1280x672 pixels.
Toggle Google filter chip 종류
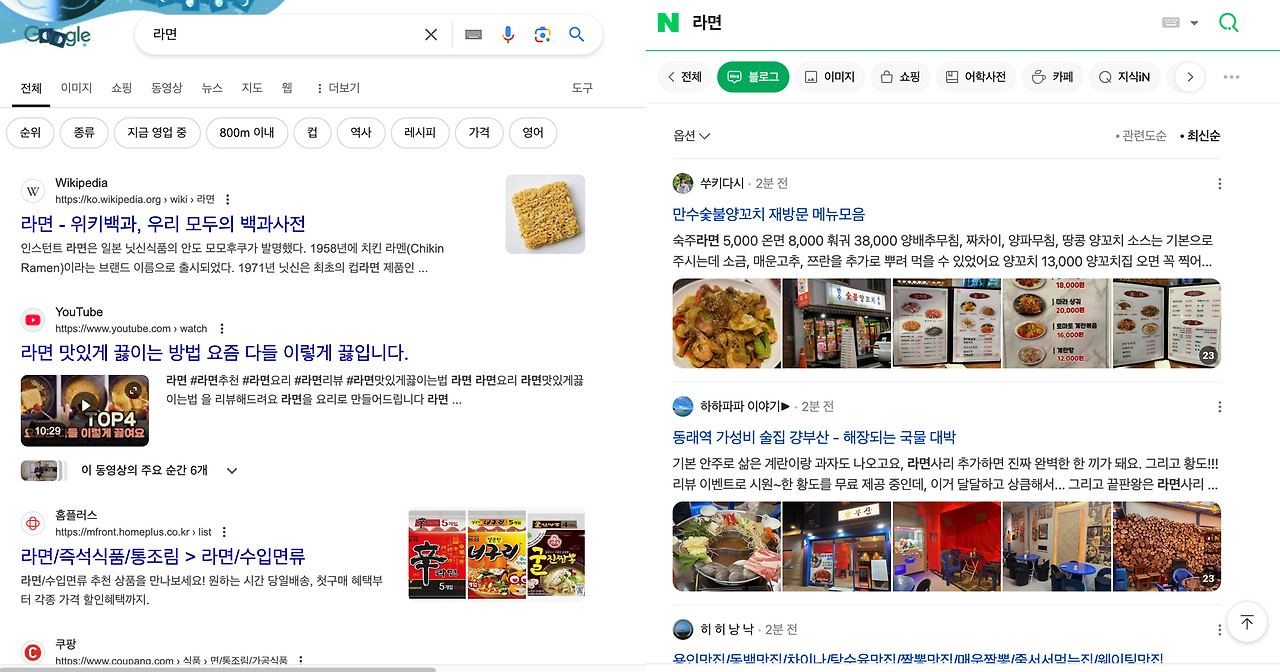click(x=84, y=132)
